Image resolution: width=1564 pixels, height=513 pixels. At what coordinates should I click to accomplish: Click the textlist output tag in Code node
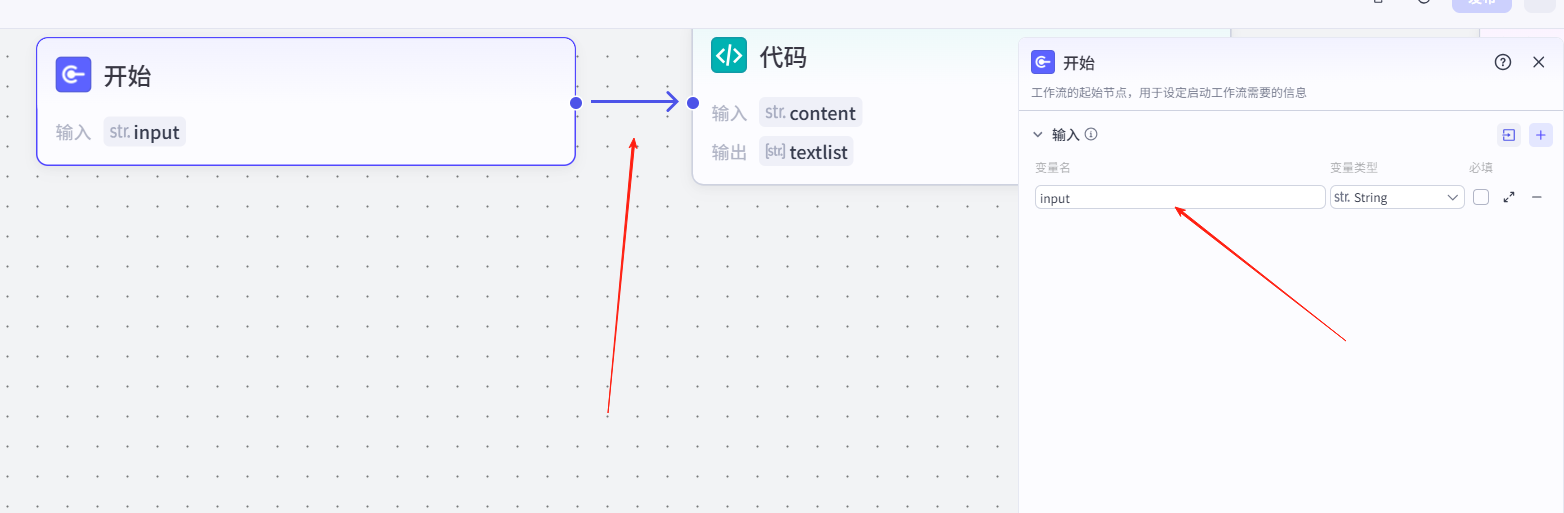[806, 152]
